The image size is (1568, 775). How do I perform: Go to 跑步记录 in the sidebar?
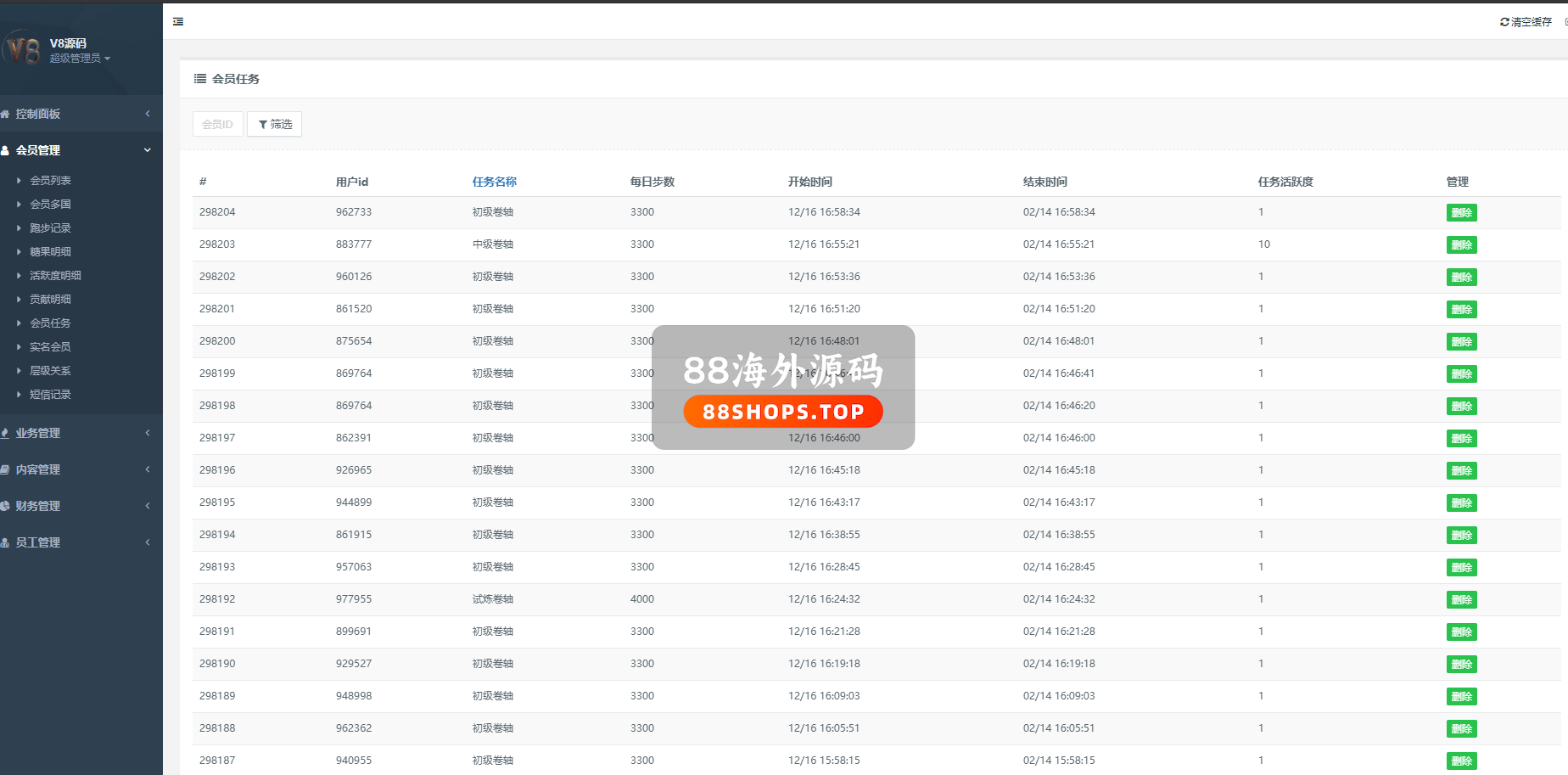pyautogui.click(x=50, y=228)
